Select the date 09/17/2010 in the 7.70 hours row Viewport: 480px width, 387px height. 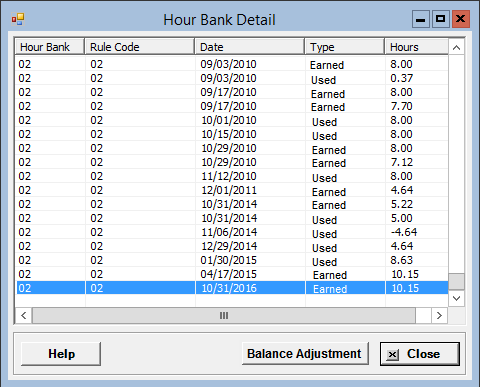(228, 106)
